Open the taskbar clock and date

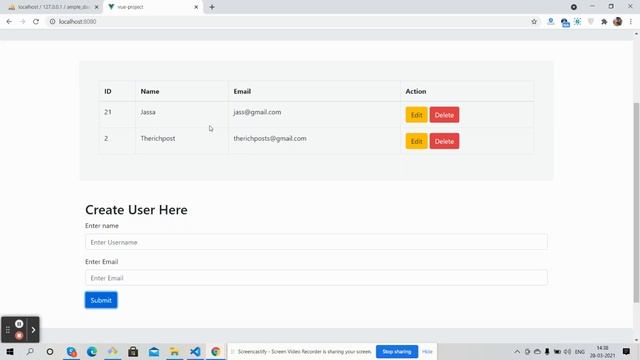(602, 351)
